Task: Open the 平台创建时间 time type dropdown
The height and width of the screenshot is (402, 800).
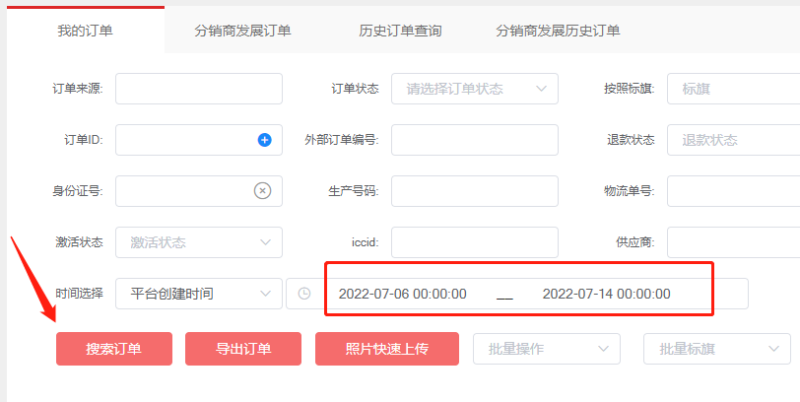Action: 199,294
